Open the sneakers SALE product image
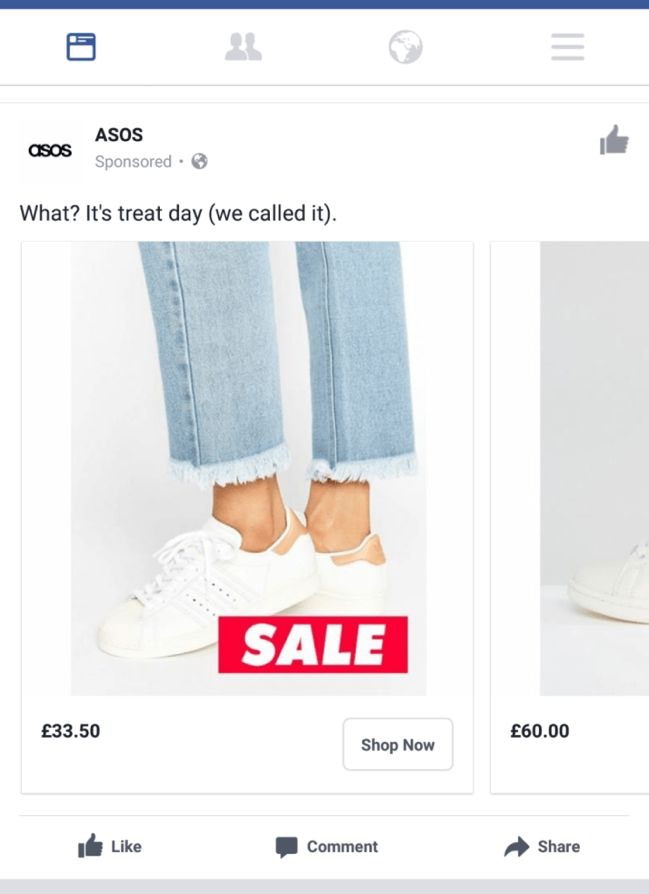649x894 pixels. pyautogui.click(x=247, y=468)
